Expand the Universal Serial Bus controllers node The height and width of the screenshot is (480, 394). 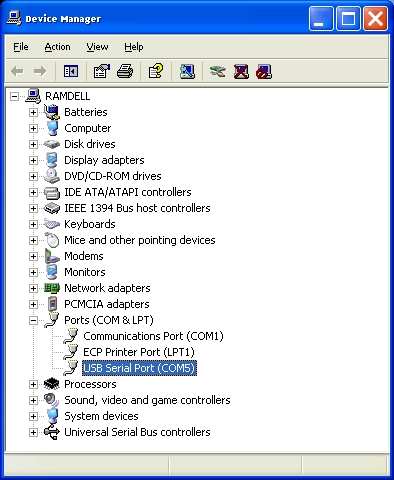33,432
